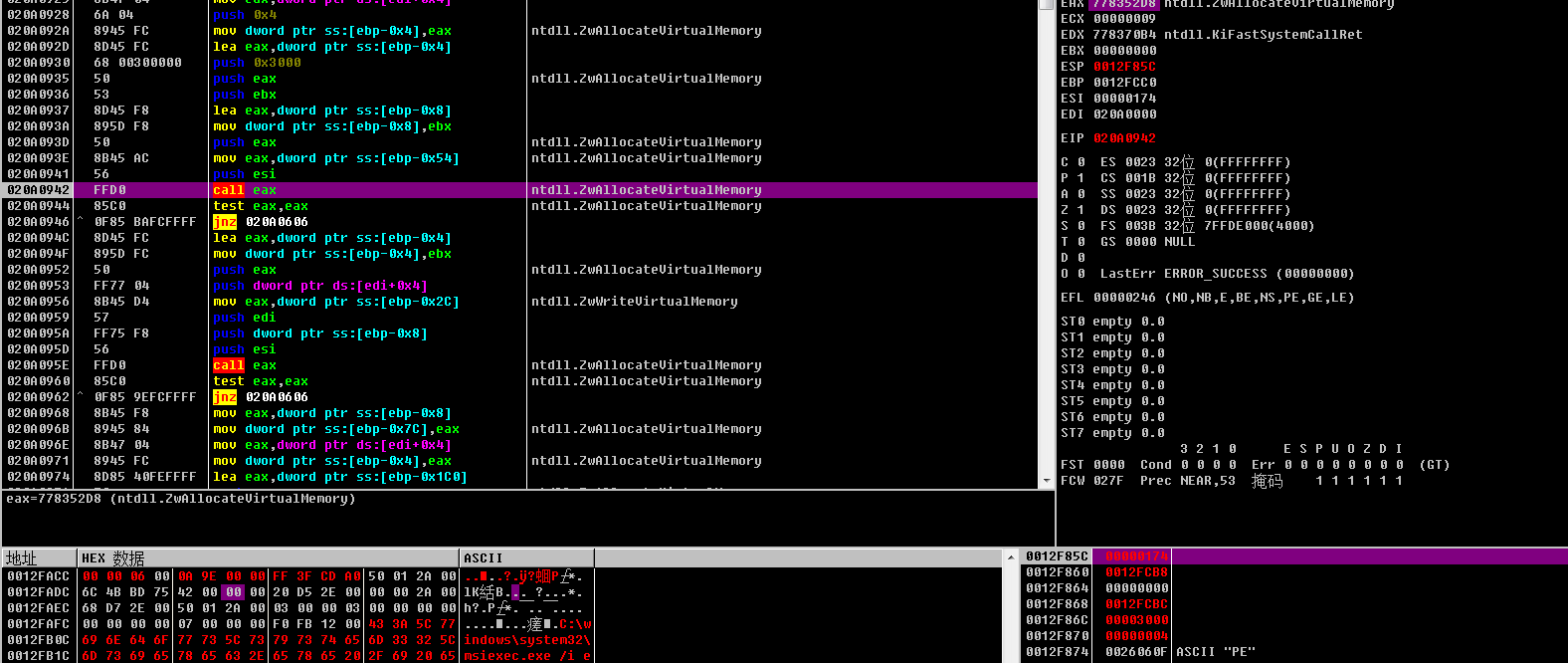Viewport: 1568px width, 663px height.
Task: Select row 020A094C with lea eax,[ebp-0x4]
Action: tap(519, 238)
